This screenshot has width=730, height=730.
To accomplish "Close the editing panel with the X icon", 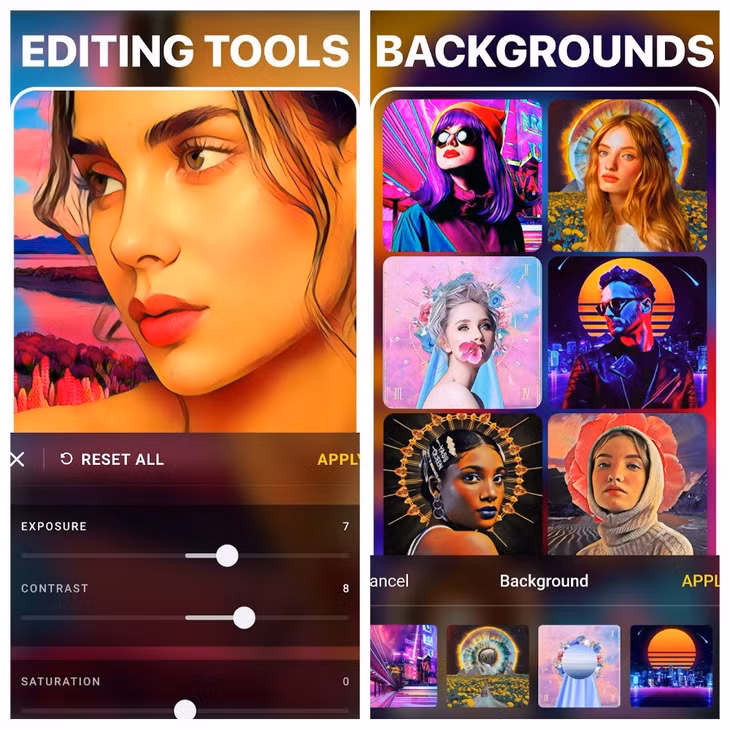I will click(x=17, y=460).
